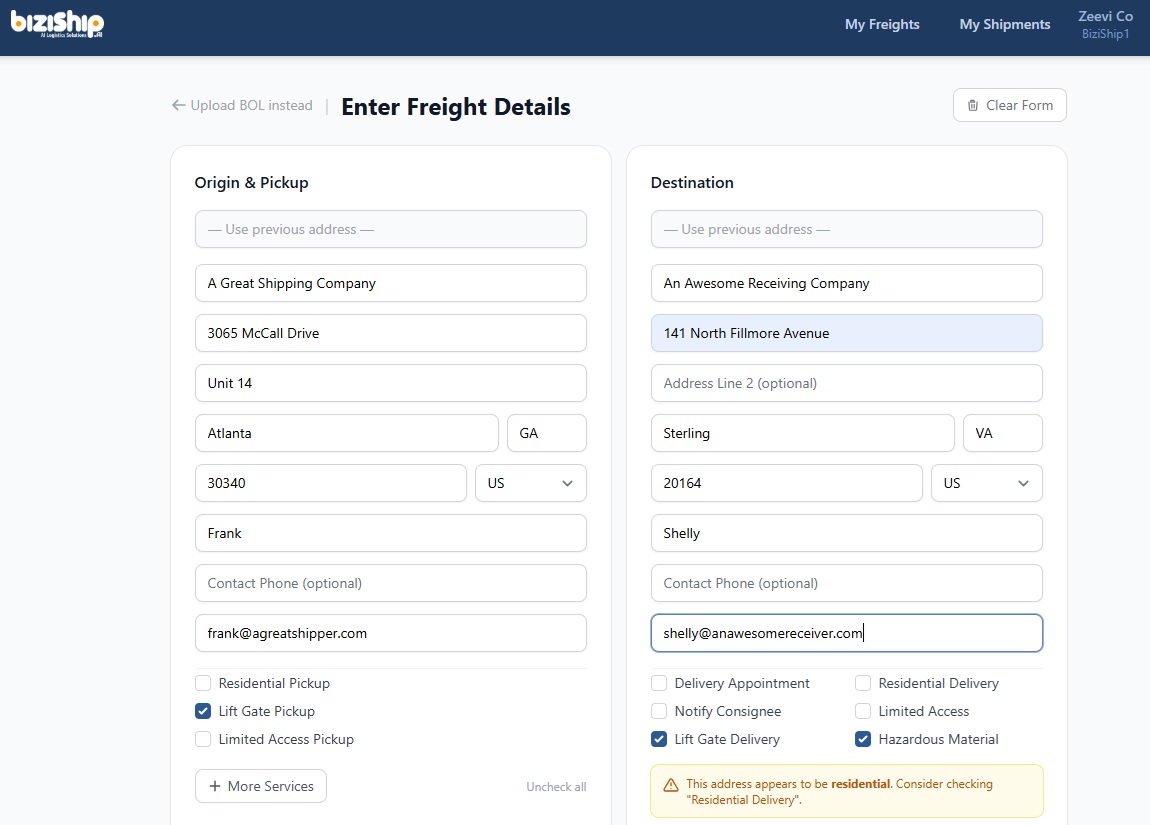Screen dimensions: 1150x825
Task: Open origin Use previous address dropdown
Action: pyautogui.click(x=391, y=230)
